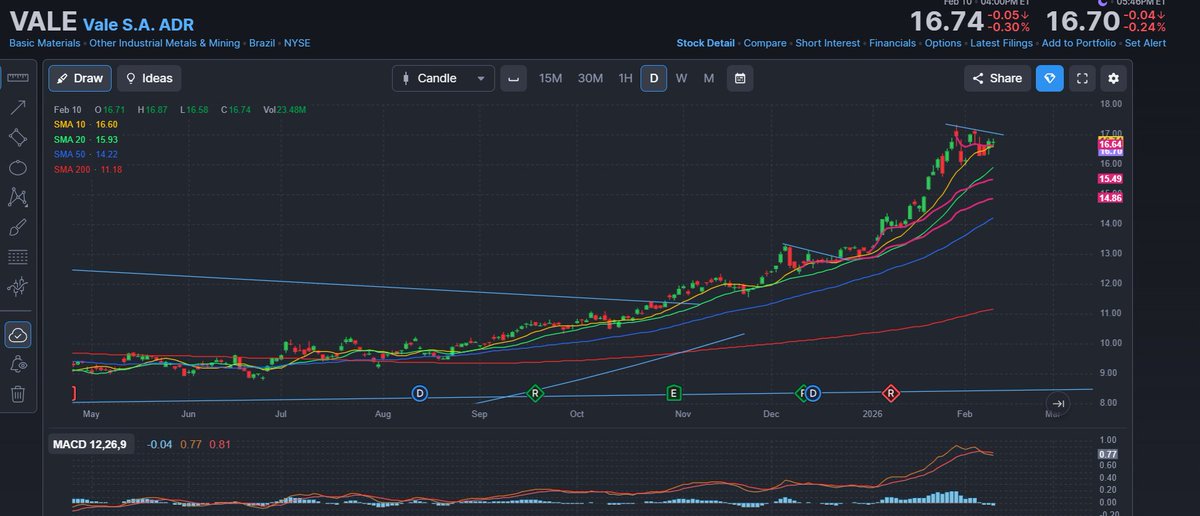Select the rotated rectangle shape tool
This screenshot has height=516, width=1200.
coord(17,137)
